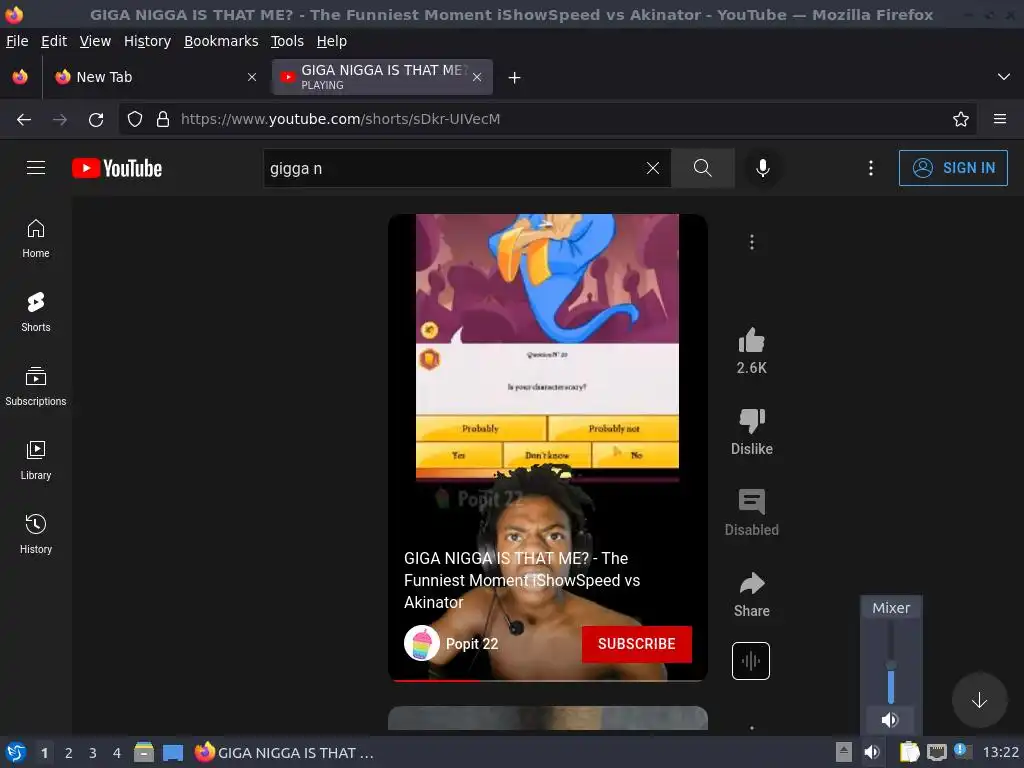Switch to the New Tab tab
The height and width of the screenshot is (768, 1024).
[x=155, y=77]
